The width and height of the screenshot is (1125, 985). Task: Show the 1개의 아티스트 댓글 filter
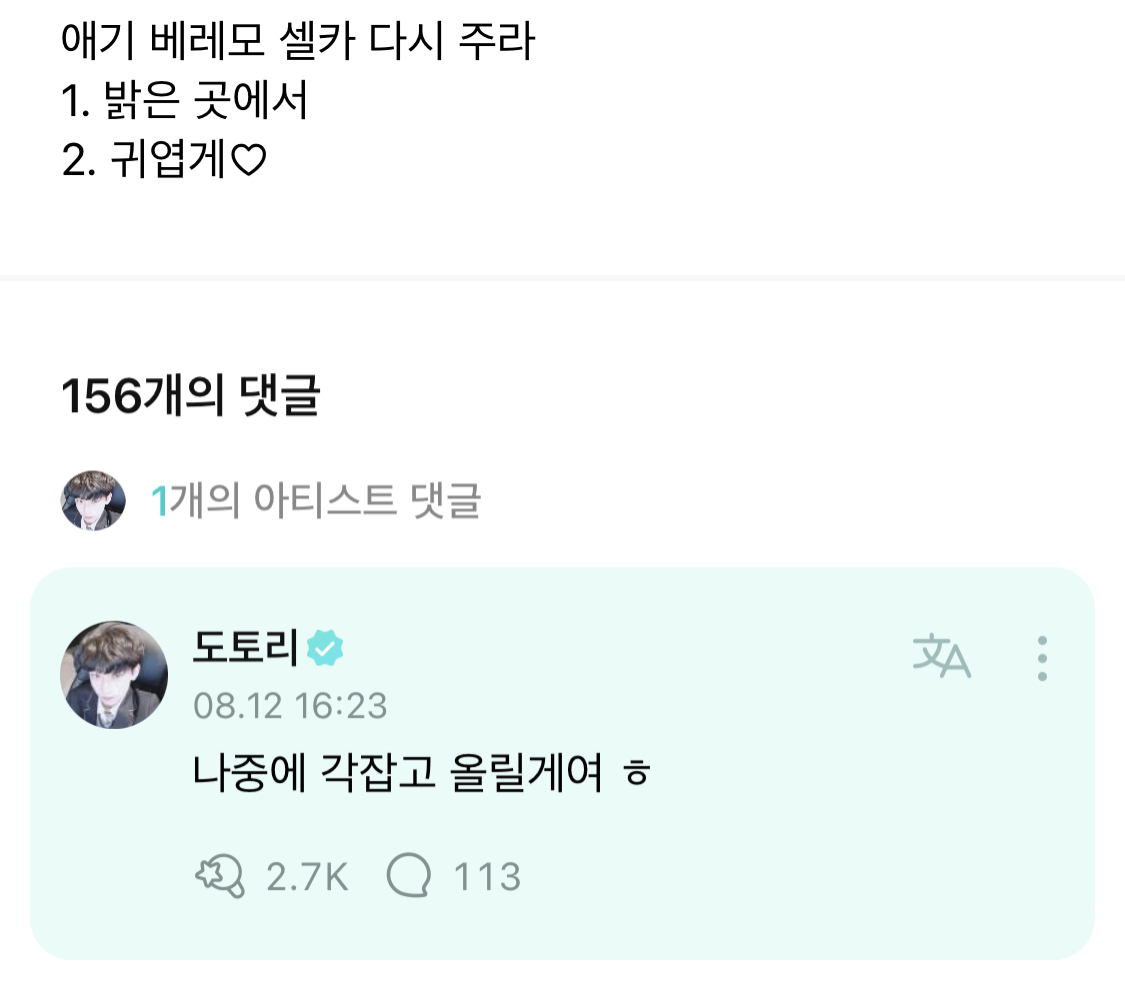point(315,500)
